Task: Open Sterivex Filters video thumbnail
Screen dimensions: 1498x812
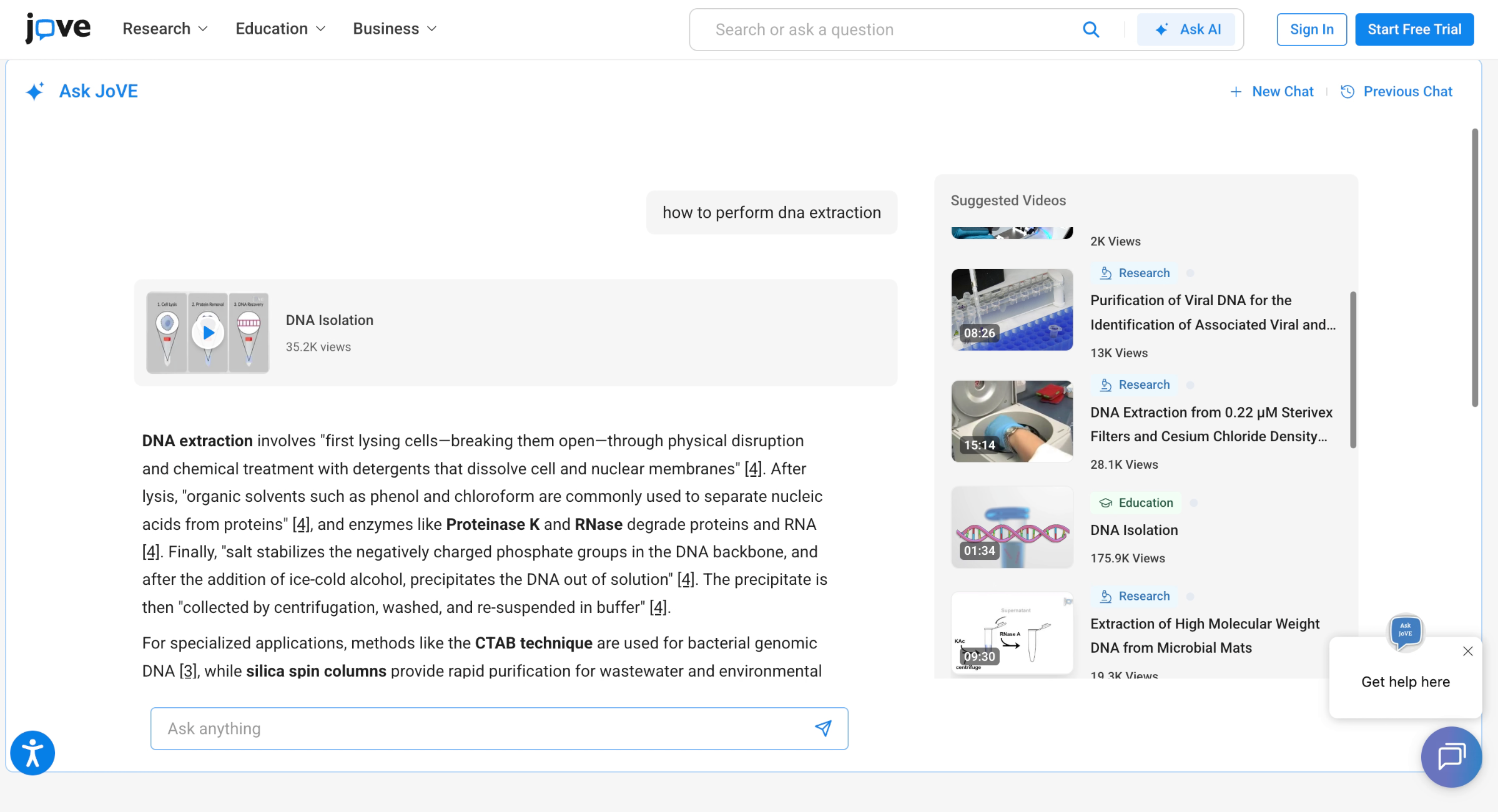Action: coord(1012,421)
